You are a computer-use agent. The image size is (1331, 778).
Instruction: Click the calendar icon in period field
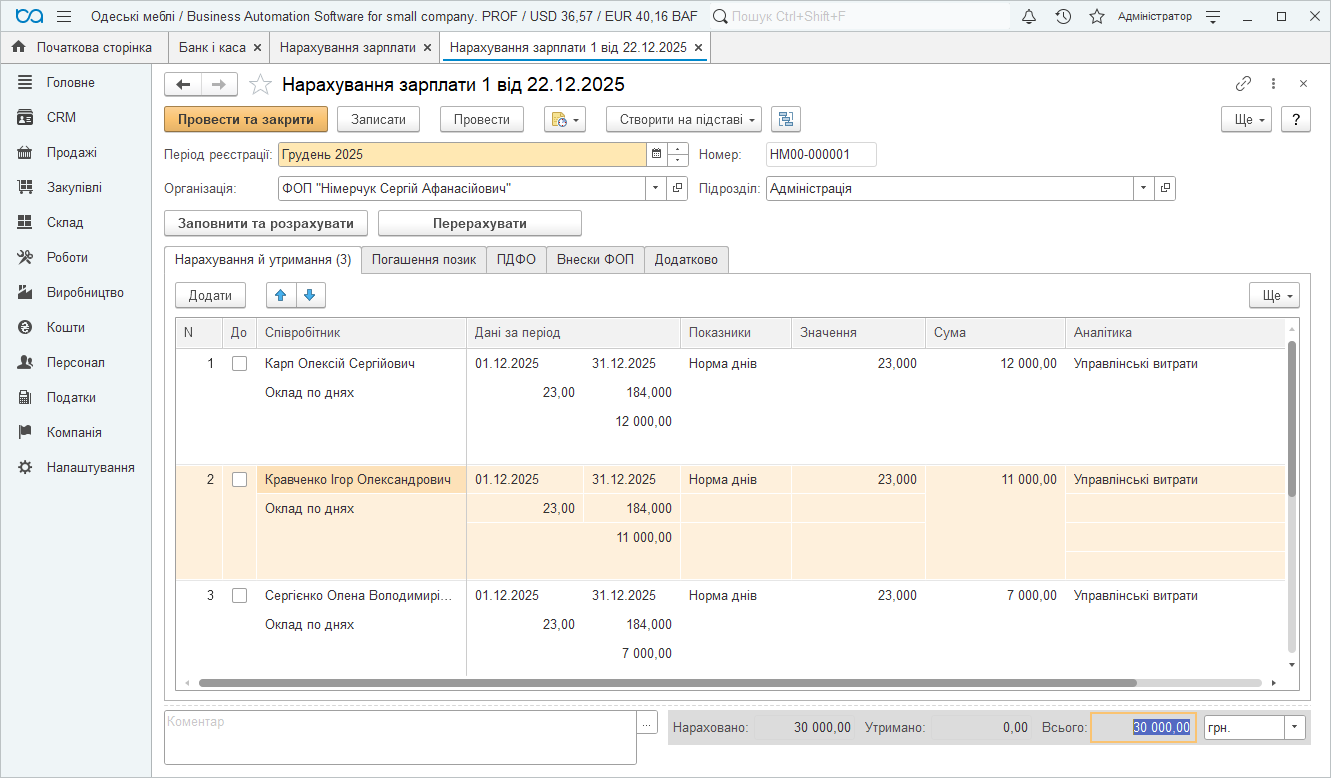tap(656, 154)
